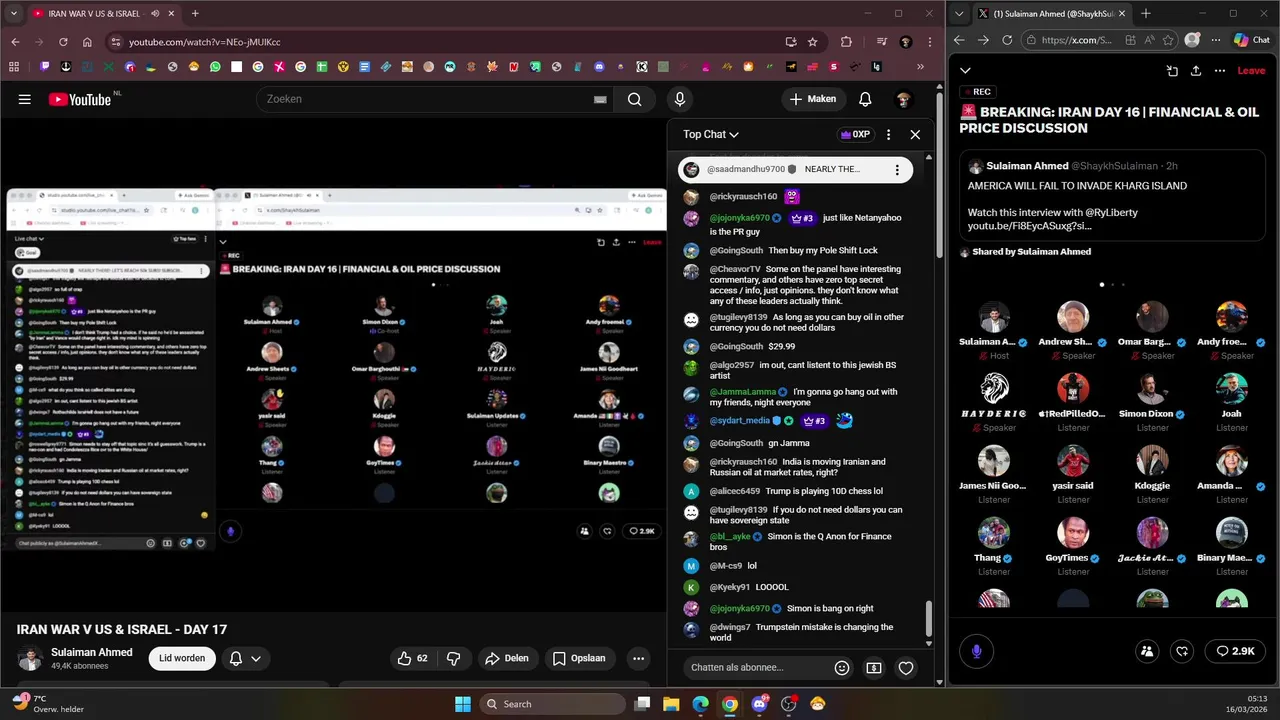Show more Chrome bookmarks overflow chevron

pos(920,67)
